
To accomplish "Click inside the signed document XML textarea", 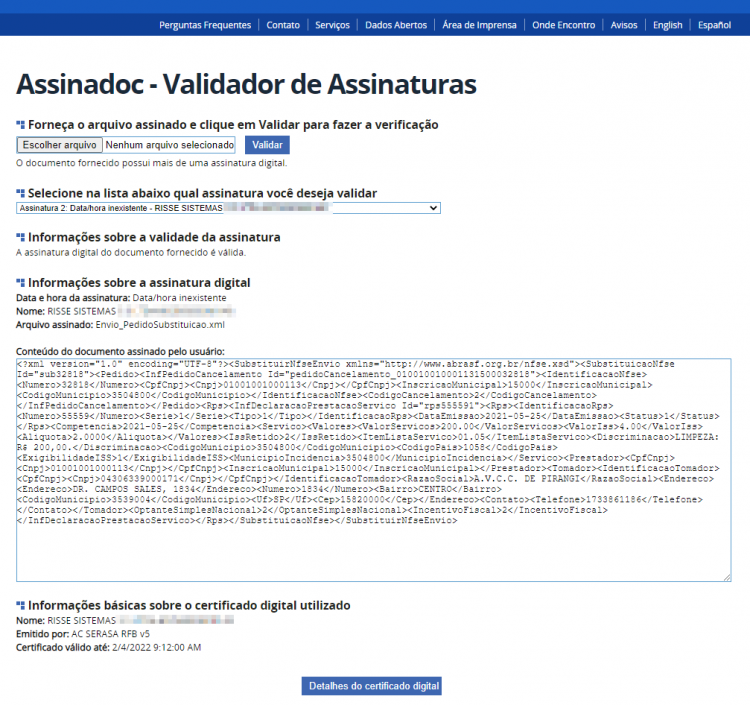I will coord(374,470).
